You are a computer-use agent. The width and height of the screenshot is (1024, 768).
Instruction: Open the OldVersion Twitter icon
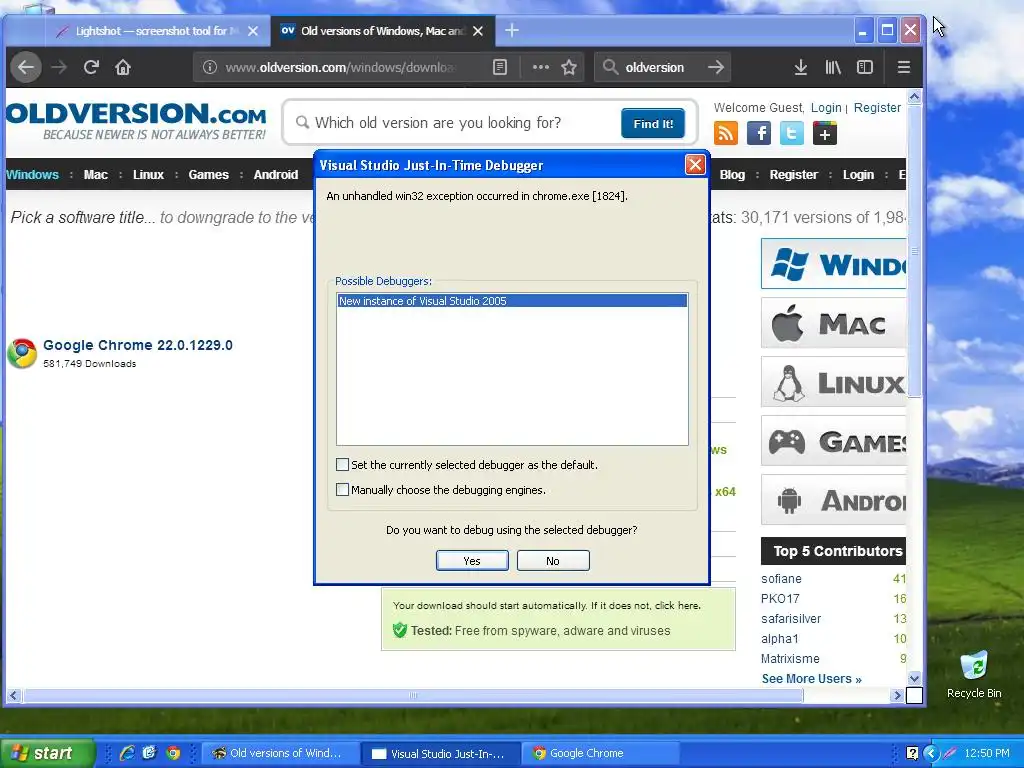(x=792, y=133)
